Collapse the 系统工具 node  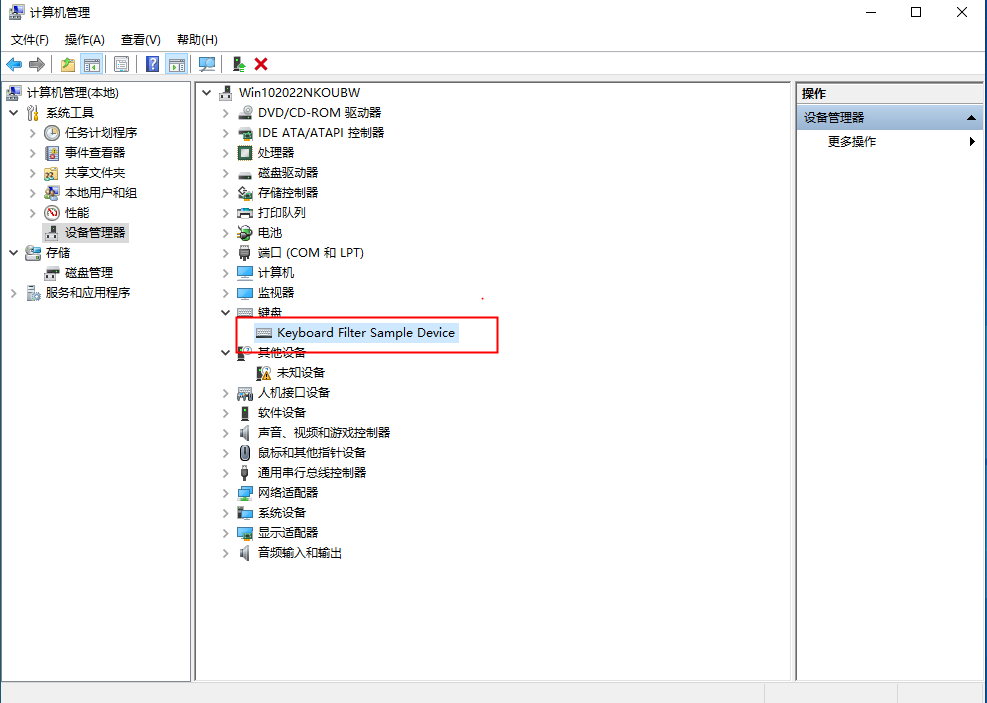coord(14,113)
